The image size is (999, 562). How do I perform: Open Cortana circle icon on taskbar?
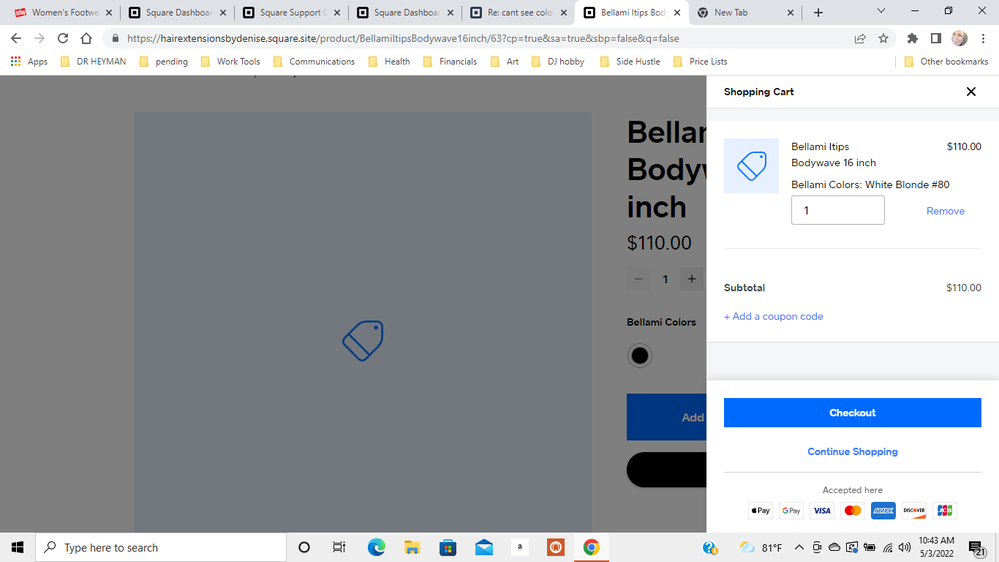tap(304, 547)
